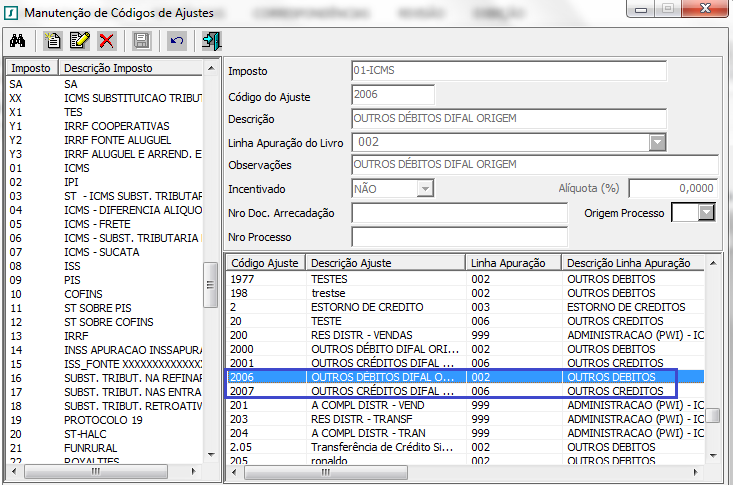The height and width of the screenshot is (485, 733).
Task: Click the binoculars search icon
Action: coord(17,41)
